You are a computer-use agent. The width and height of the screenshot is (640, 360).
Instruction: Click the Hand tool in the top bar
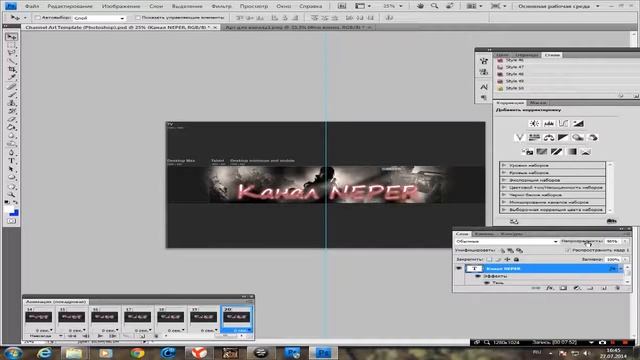click(x=420, y=6)
